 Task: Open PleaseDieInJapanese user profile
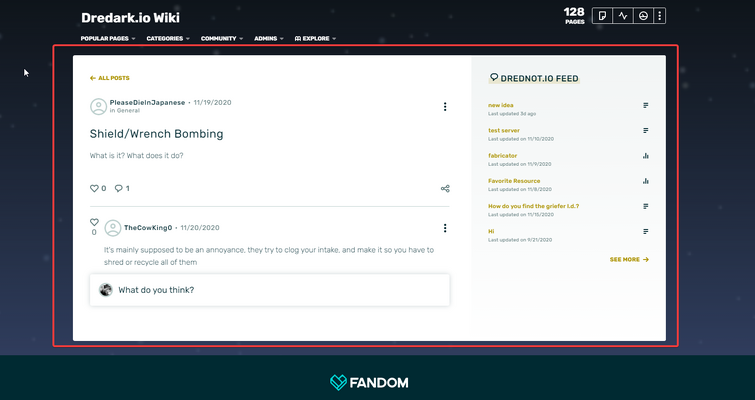point(147,103)
